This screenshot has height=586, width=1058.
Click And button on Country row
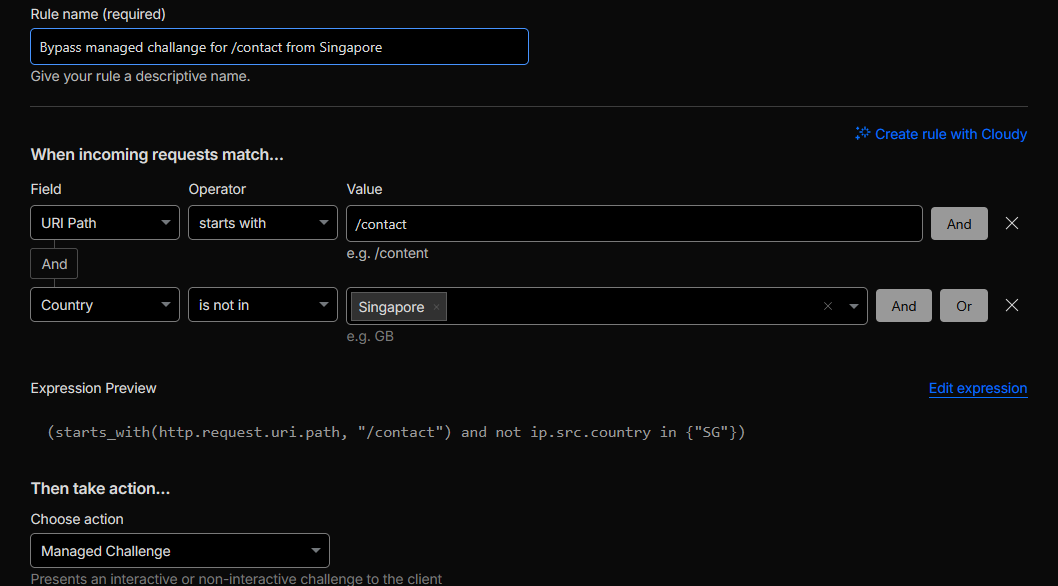click(x=903, y=306)
